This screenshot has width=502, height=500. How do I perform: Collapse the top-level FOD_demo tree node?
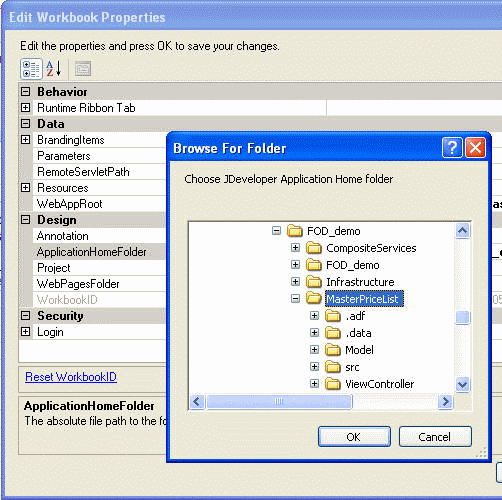(x=276, y=230)
